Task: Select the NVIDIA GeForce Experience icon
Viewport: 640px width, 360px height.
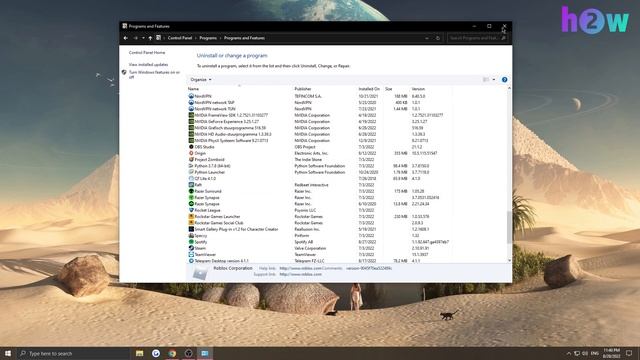Action: [191, 121]
